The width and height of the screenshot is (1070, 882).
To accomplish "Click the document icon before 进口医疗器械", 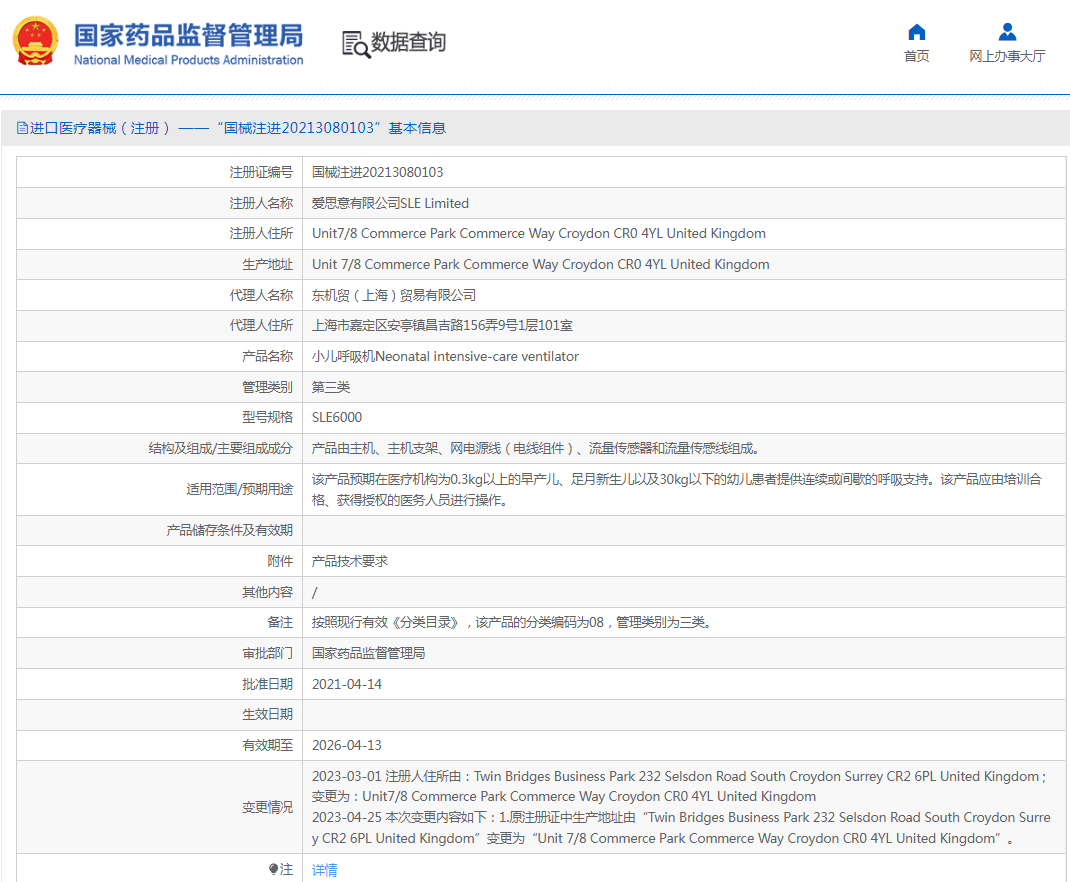I will pos(22,128).
